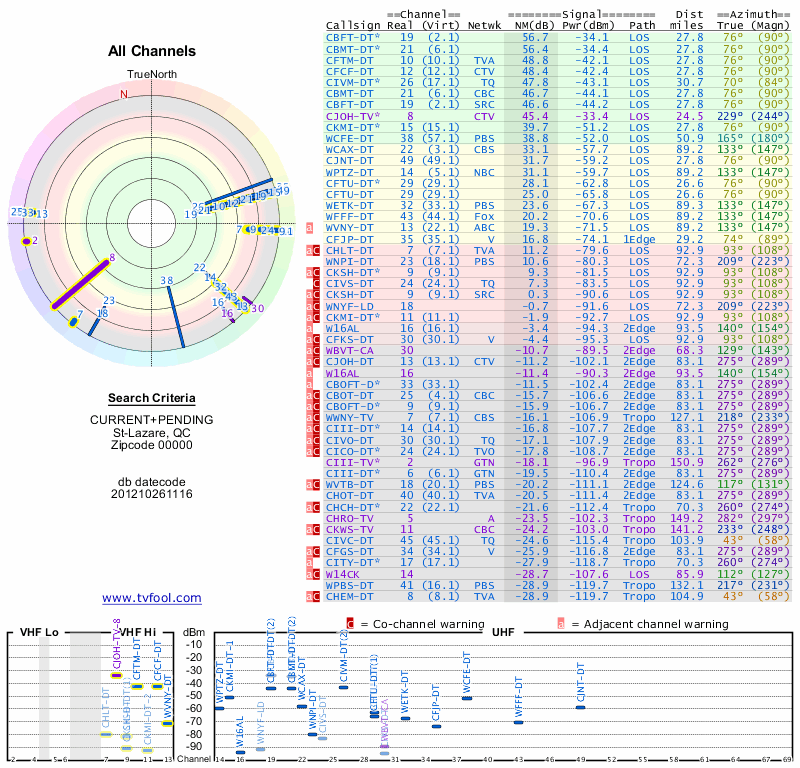This screenshot has height=768, width=800.
Task: Select the WFFF-DT marker in spectrum chart
Action: [518, 721]
